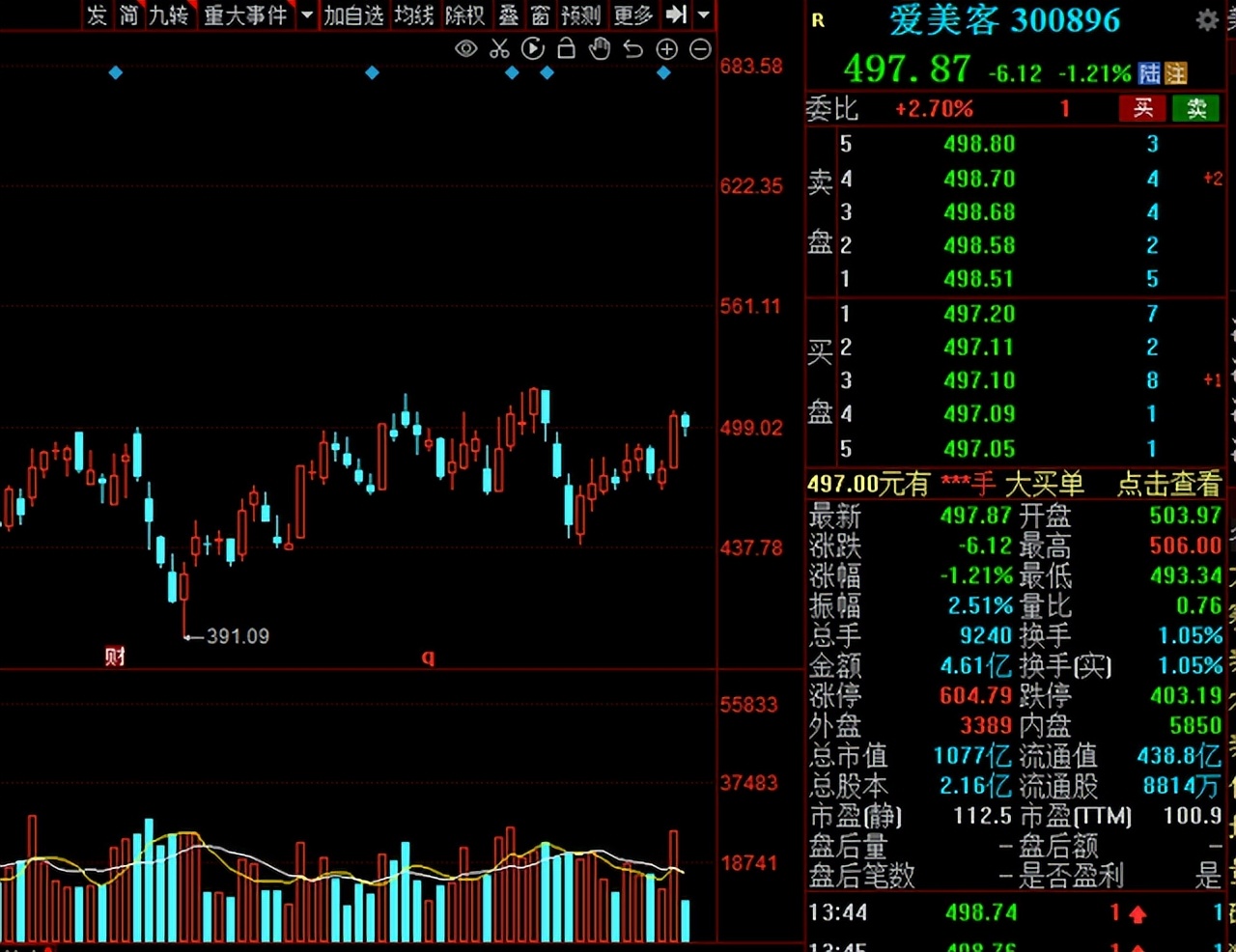Viewport: 1236px width, 952px height.
Task: Select the scissors cut tool
Action: pos(499,48)
